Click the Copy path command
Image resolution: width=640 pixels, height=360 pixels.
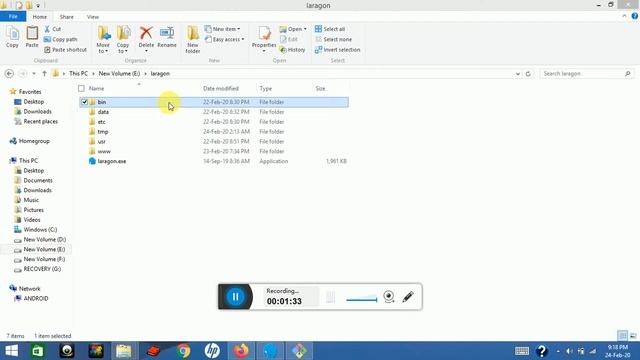(60, 39)
